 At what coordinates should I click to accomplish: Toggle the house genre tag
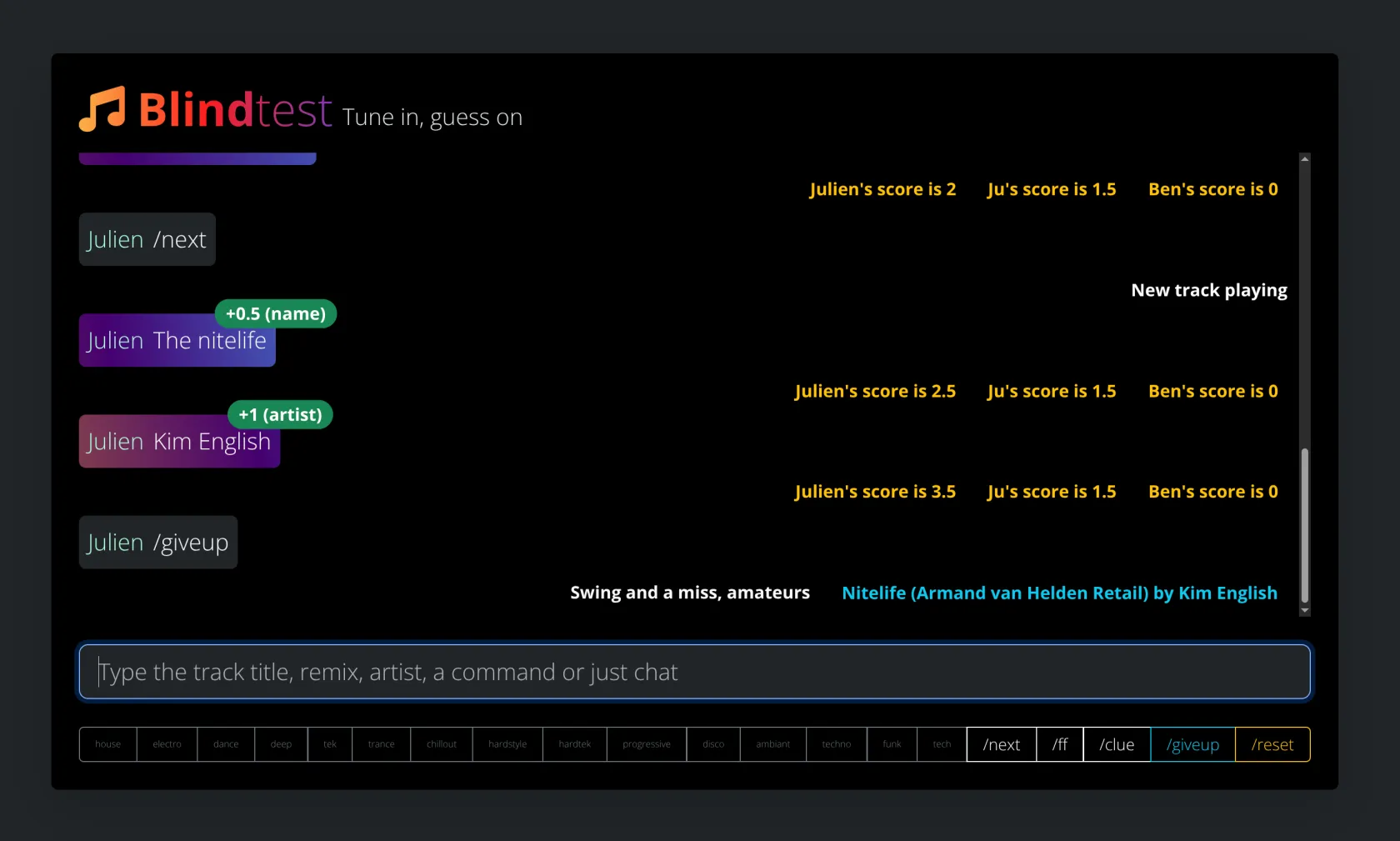point(107,744)
